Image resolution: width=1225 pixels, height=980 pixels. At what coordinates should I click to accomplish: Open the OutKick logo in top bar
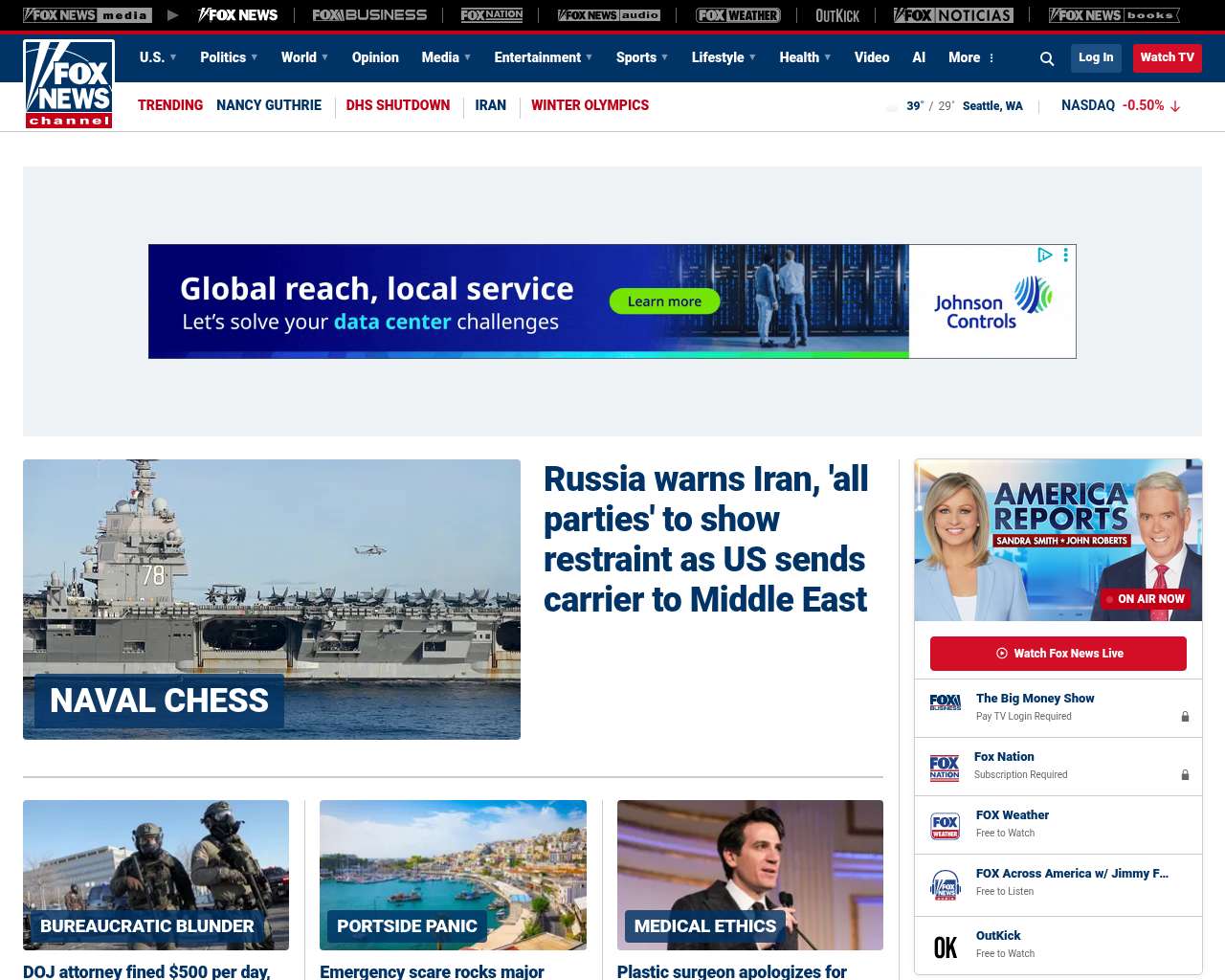tap(837, 15)
